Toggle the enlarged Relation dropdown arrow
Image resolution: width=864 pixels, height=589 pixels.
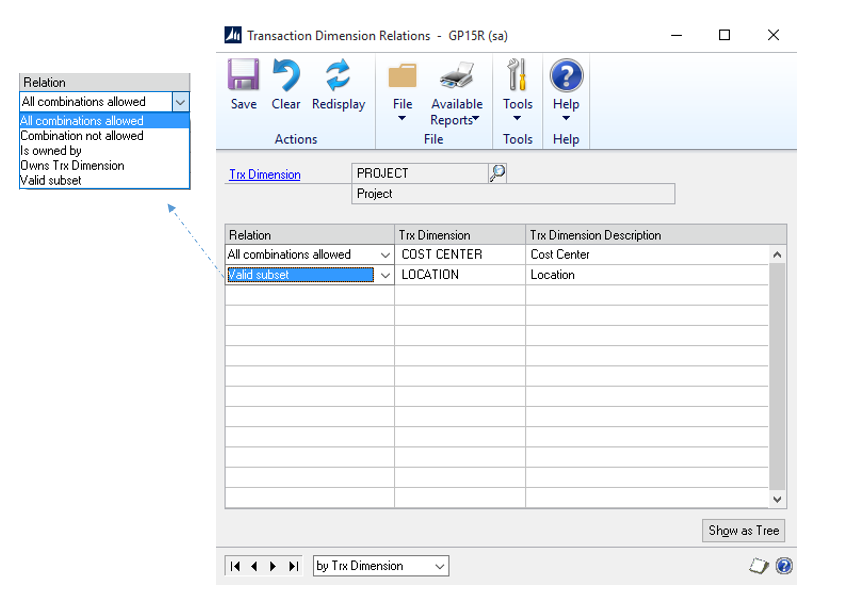click(x=180, y=102)
